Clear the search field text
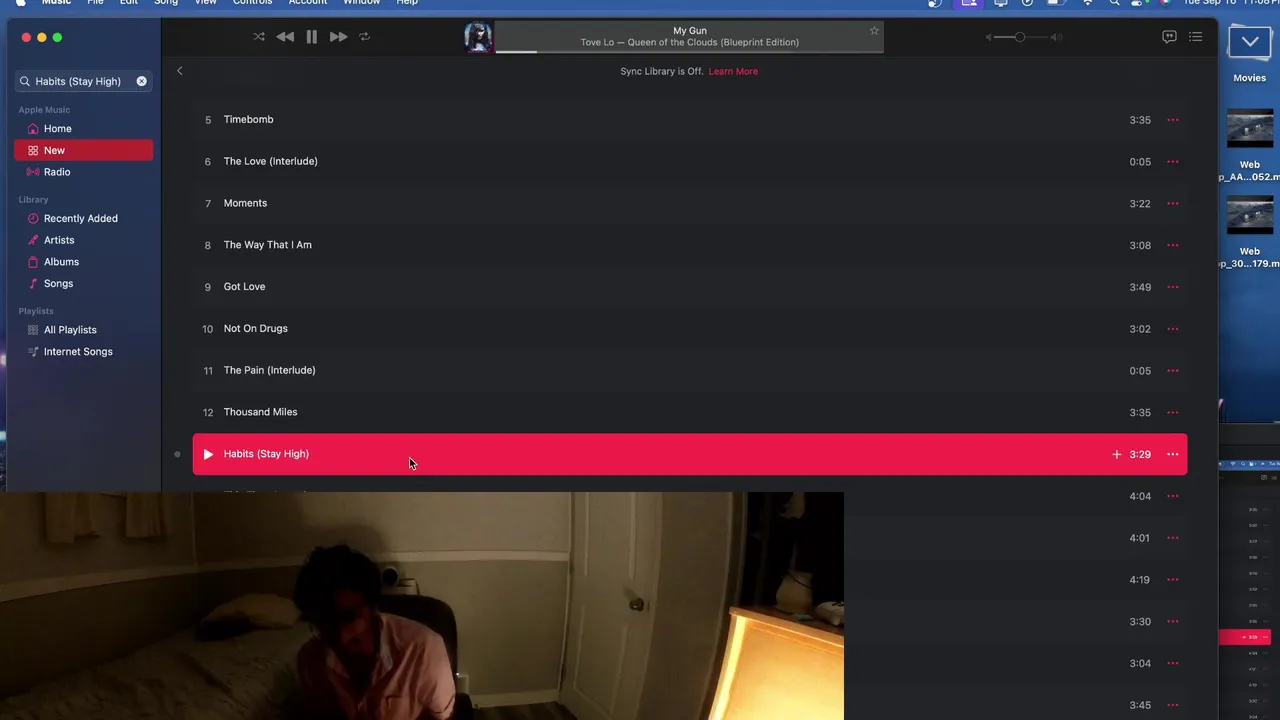 pyautogui.click(x=141, y=81)
